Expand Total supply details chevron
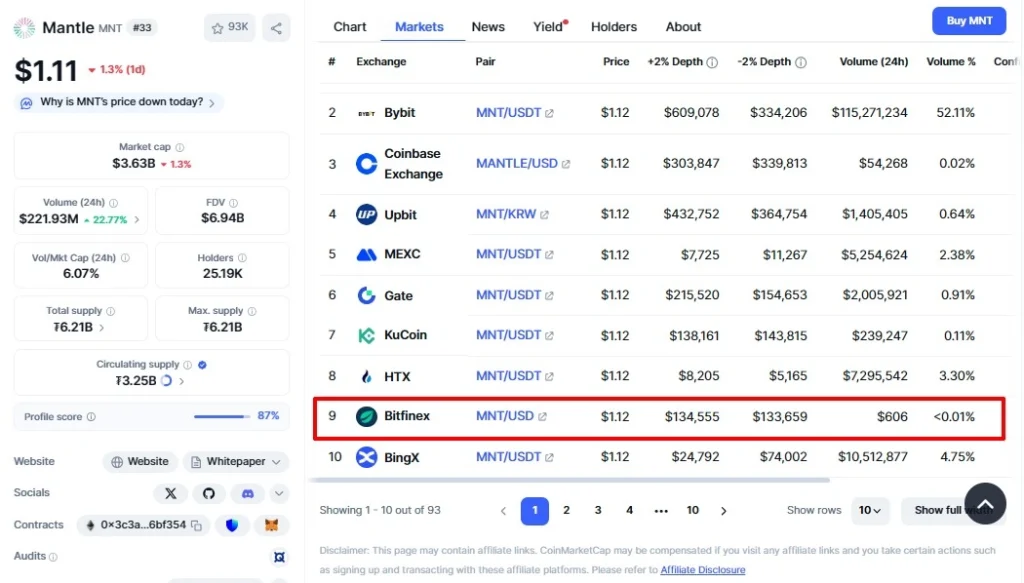 click(x=102, y=328)
